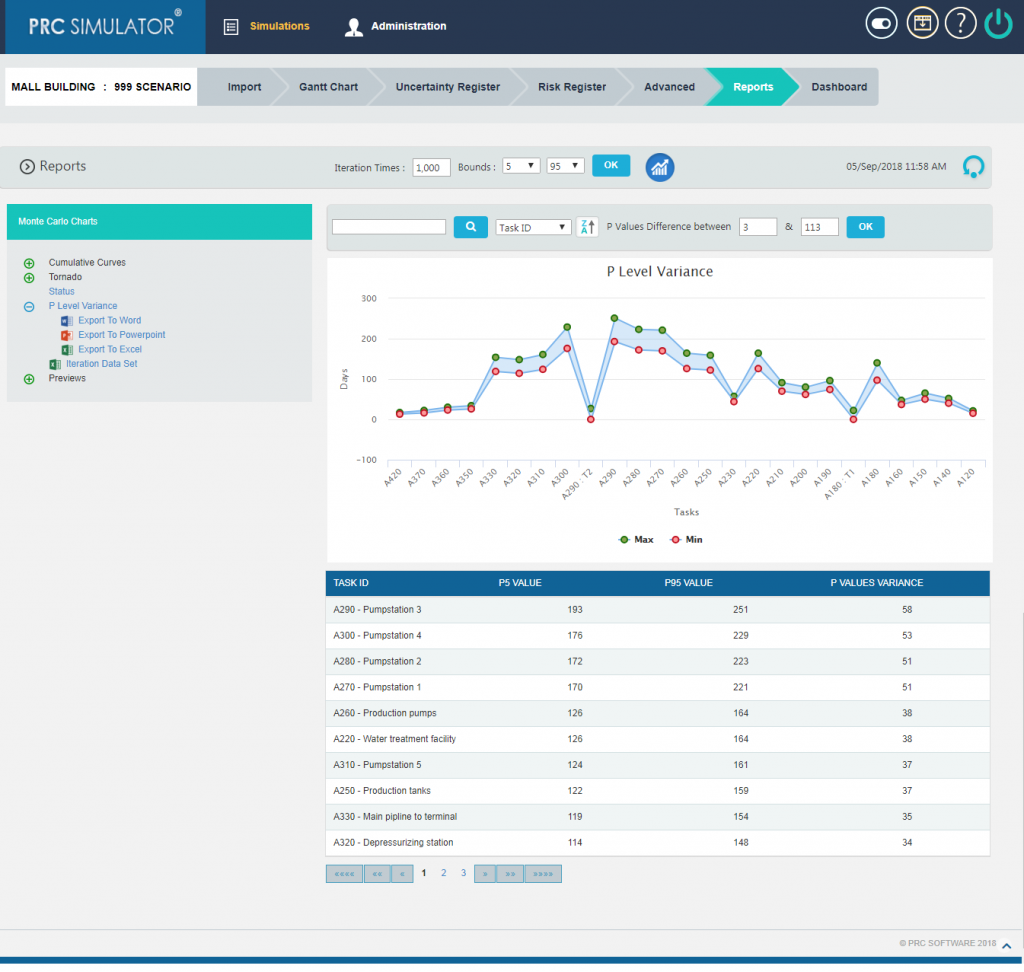The image size is (1024, 972).
Task: Click Export To Word icon
Action: click(67, 321)
